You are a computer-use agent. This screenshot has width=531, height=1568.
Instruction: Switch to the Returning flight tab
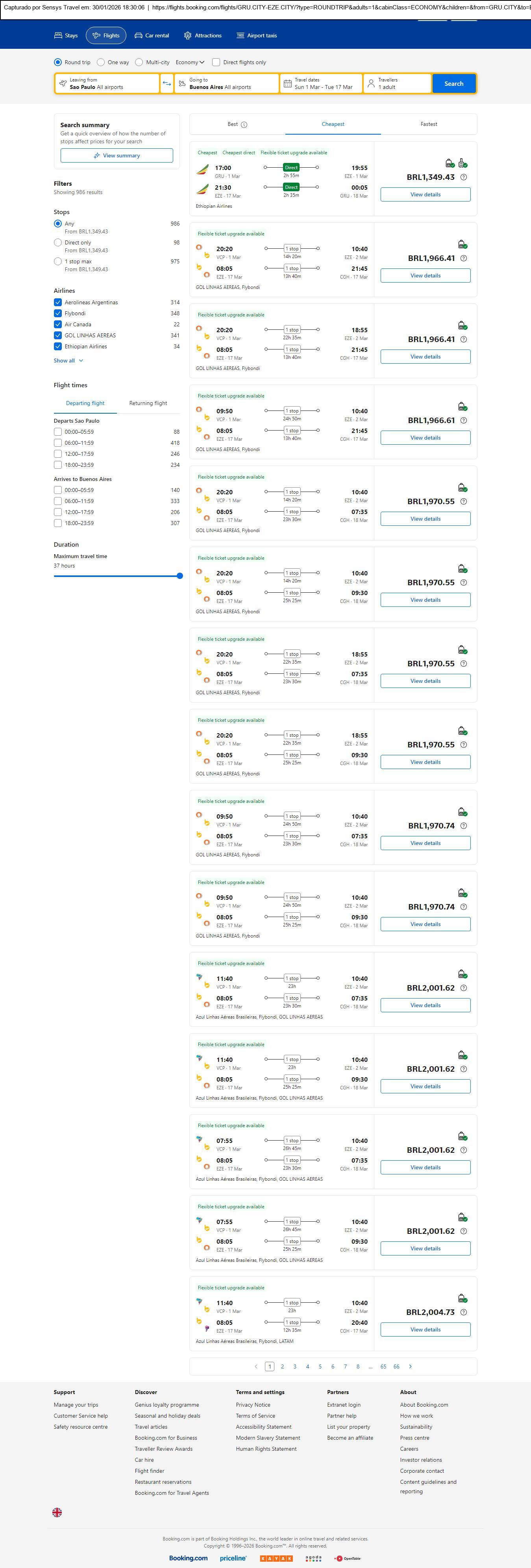point(148,403)
